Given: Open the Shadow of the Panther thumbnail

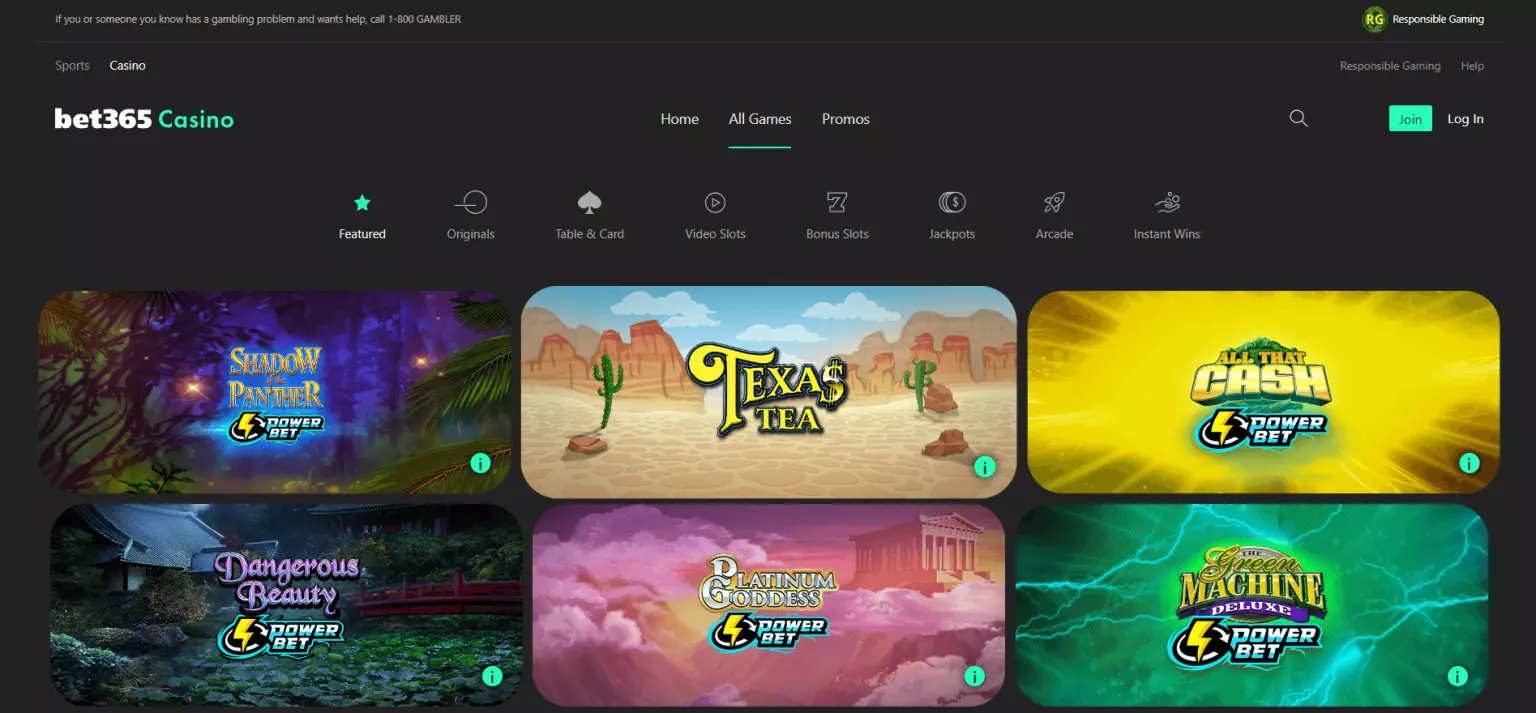Looking at the screenshot, I should [x=275, y=392].
